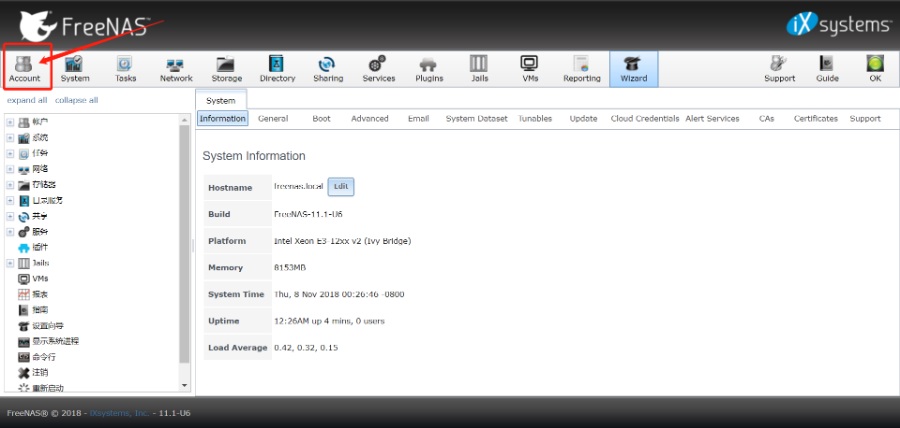Screen dimensions: 900x428
Task: Expand the 服务 tree node
Action: (10, 232)
